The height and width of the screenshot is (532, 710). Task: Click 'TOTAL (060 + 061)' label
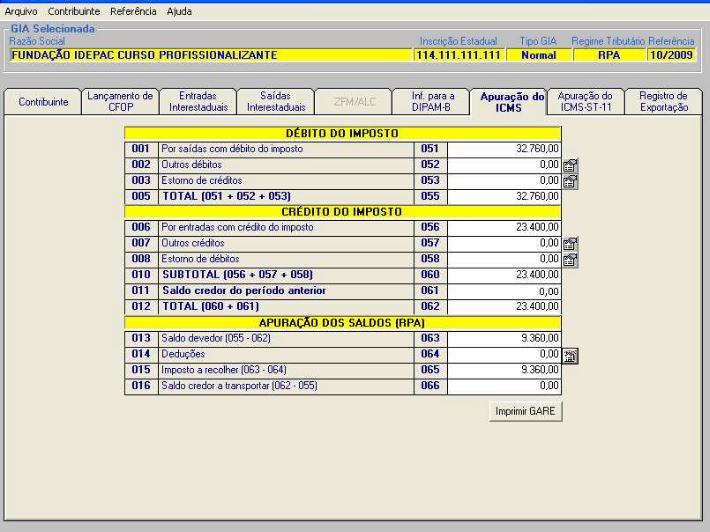click(211, 307)
